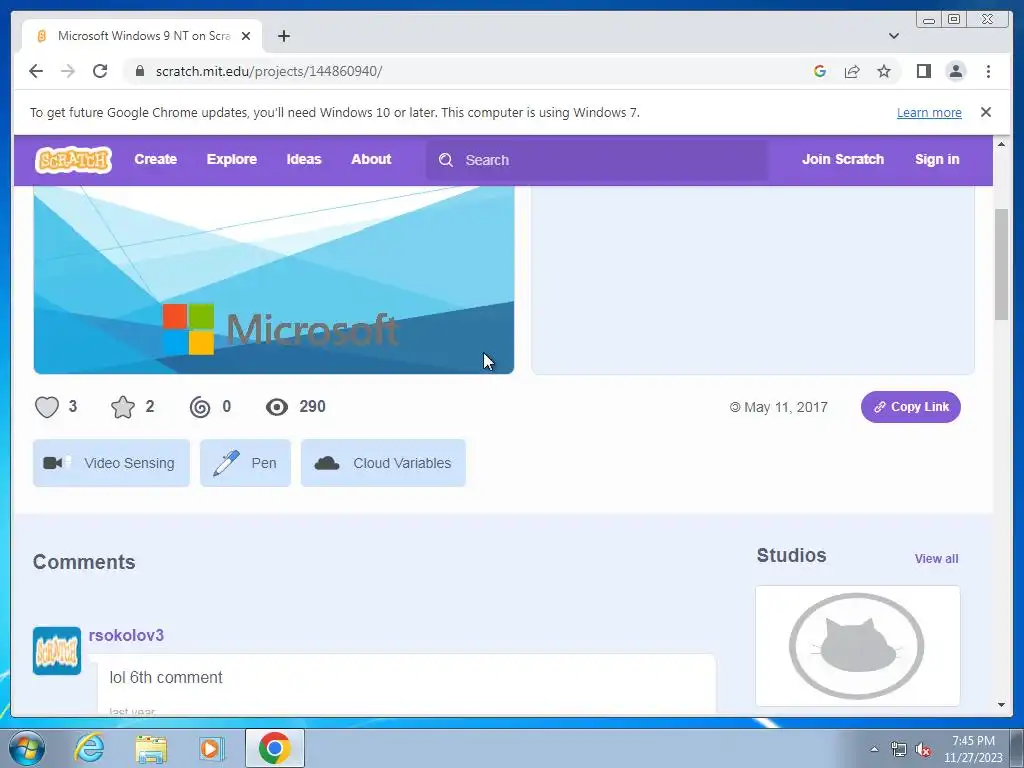Viewport: 1024px width, 768px height.
Task: Open a new tab with plus button
Action: pyautogui.click(x=283, y=36)
